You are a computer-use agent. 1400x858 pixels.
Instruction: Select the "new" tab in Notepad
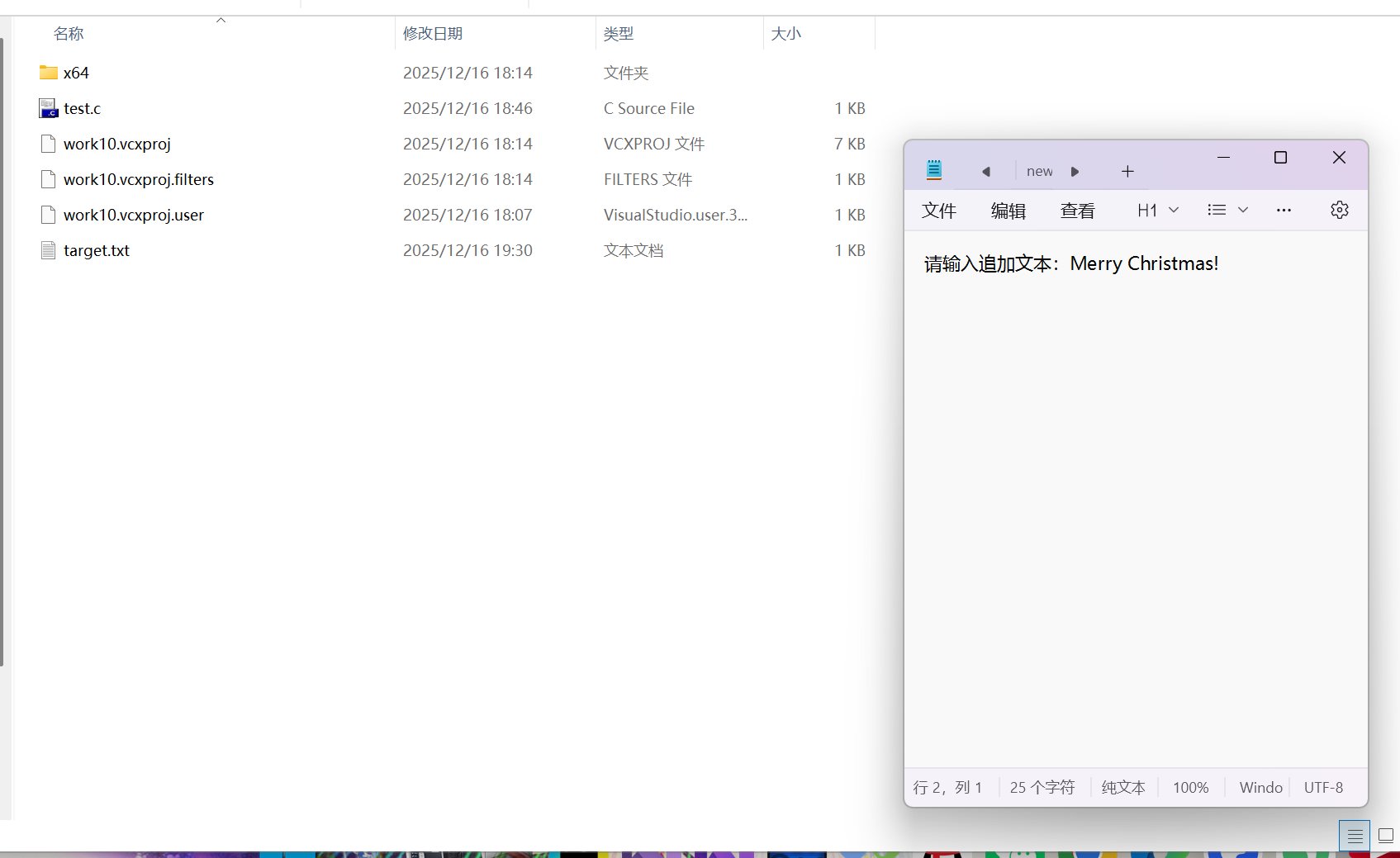coord(1040,171)
